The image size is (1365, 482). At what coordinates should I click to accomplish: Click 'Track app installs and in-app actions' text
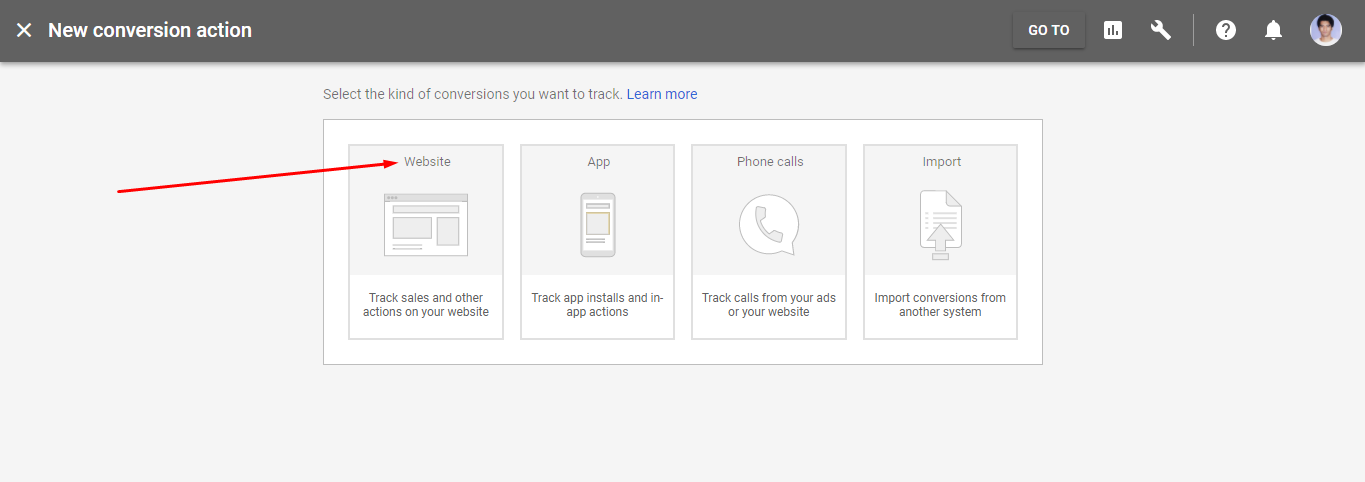coord(598,305)
